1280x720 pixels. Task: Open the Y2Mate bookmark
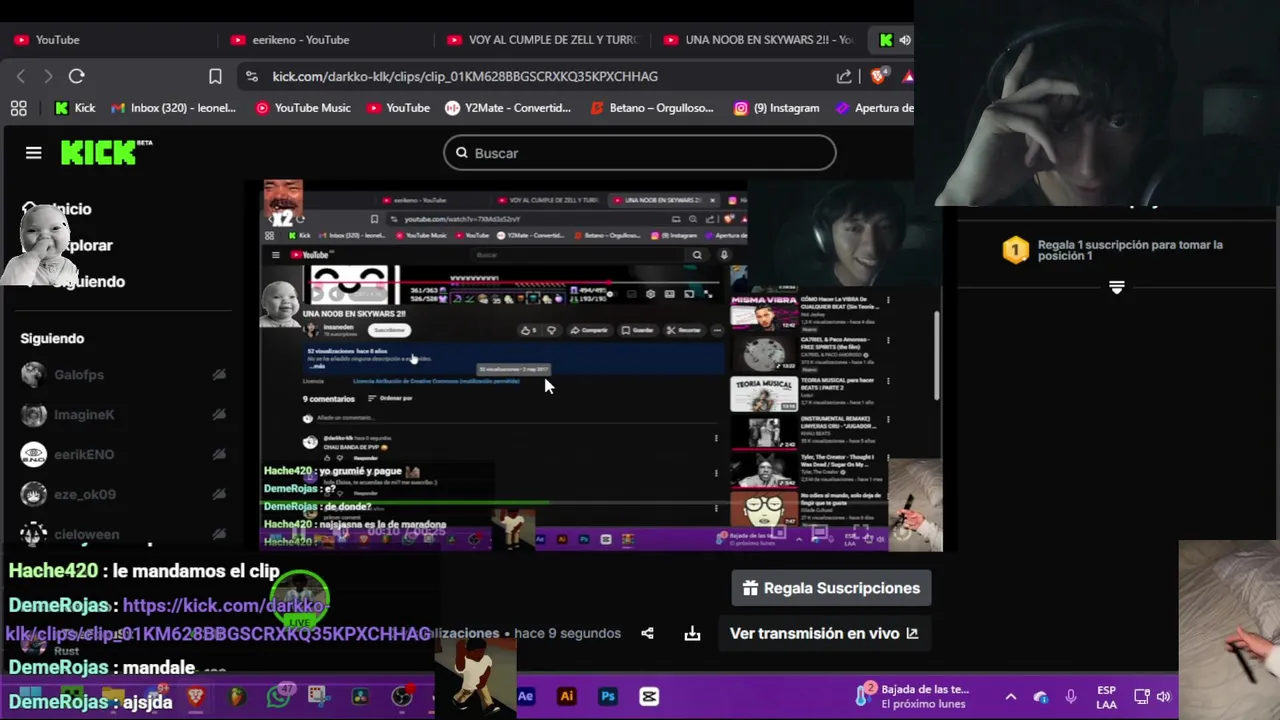[508, 108]
